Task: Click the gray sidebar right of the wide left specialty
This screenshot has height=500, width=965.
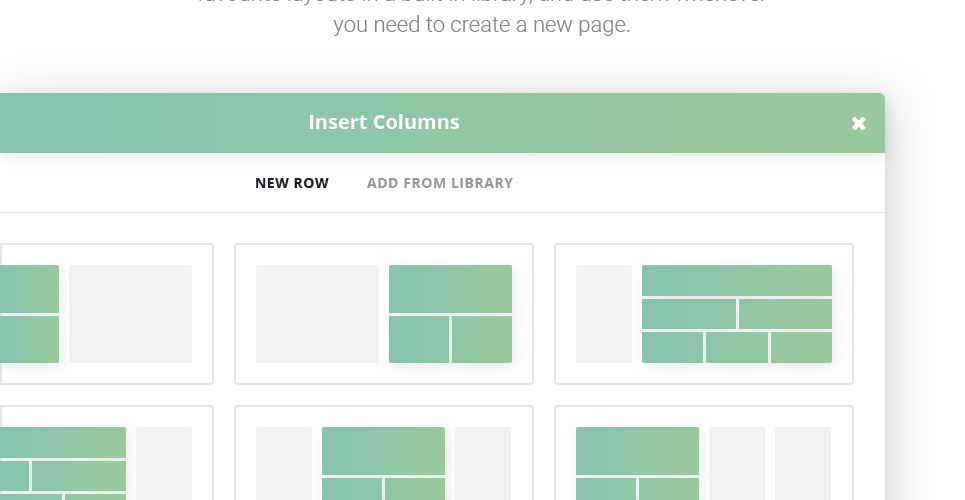Action: click(164, 463)
